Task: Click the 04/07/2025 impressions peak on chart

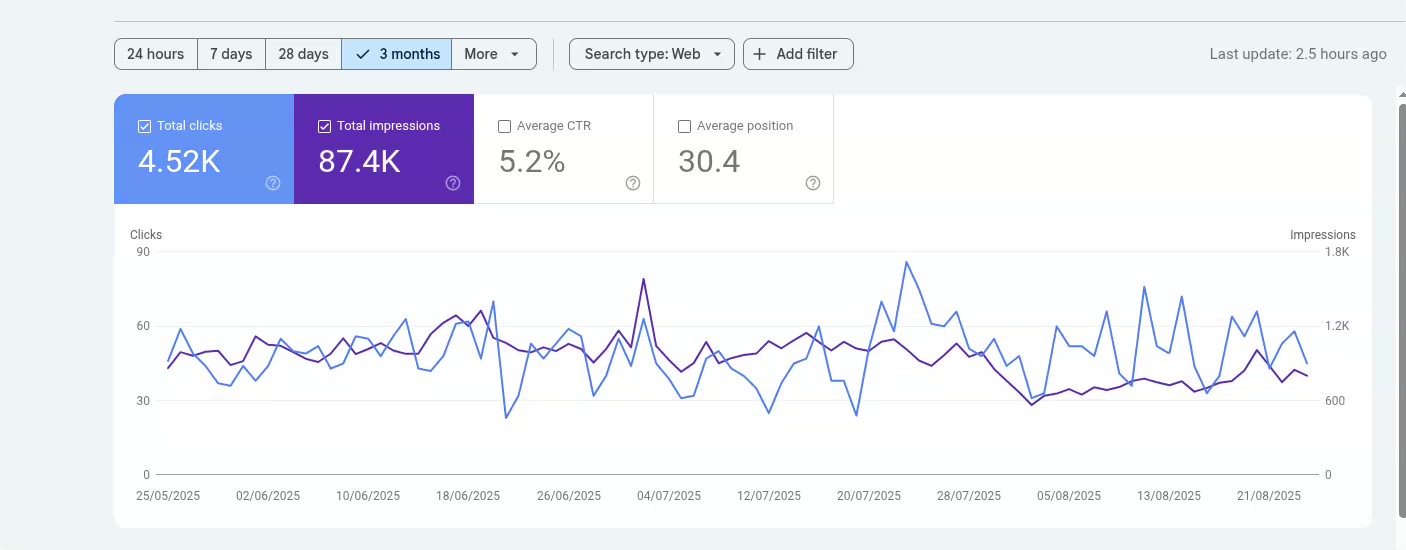Action: tap(643, 280)
